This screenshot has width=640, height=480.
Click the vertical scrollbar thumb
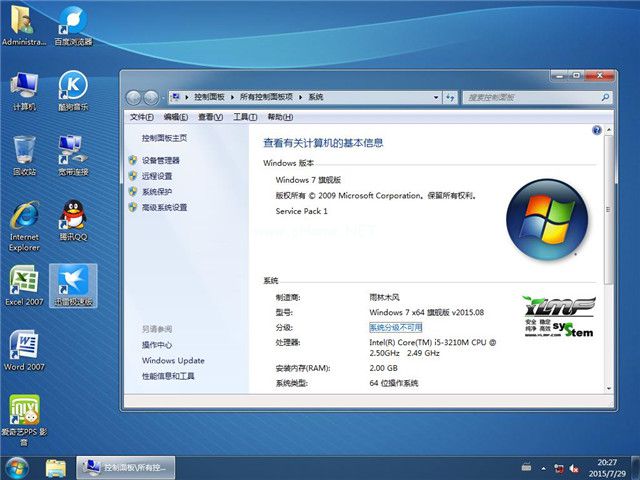tap(609, 210)
